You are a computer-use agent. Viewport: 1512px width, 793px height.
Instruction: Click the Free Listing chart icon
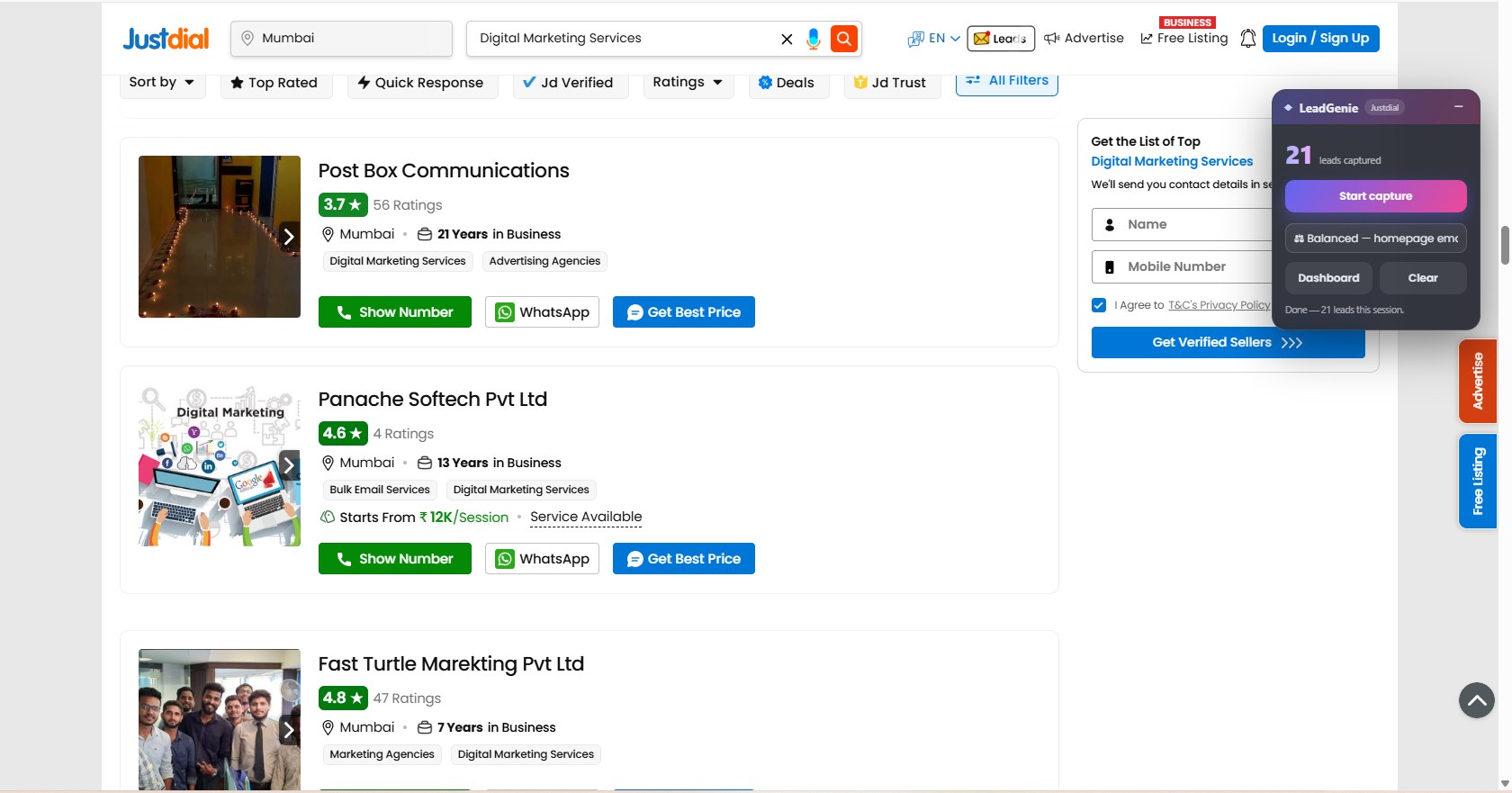(1147, 39)
